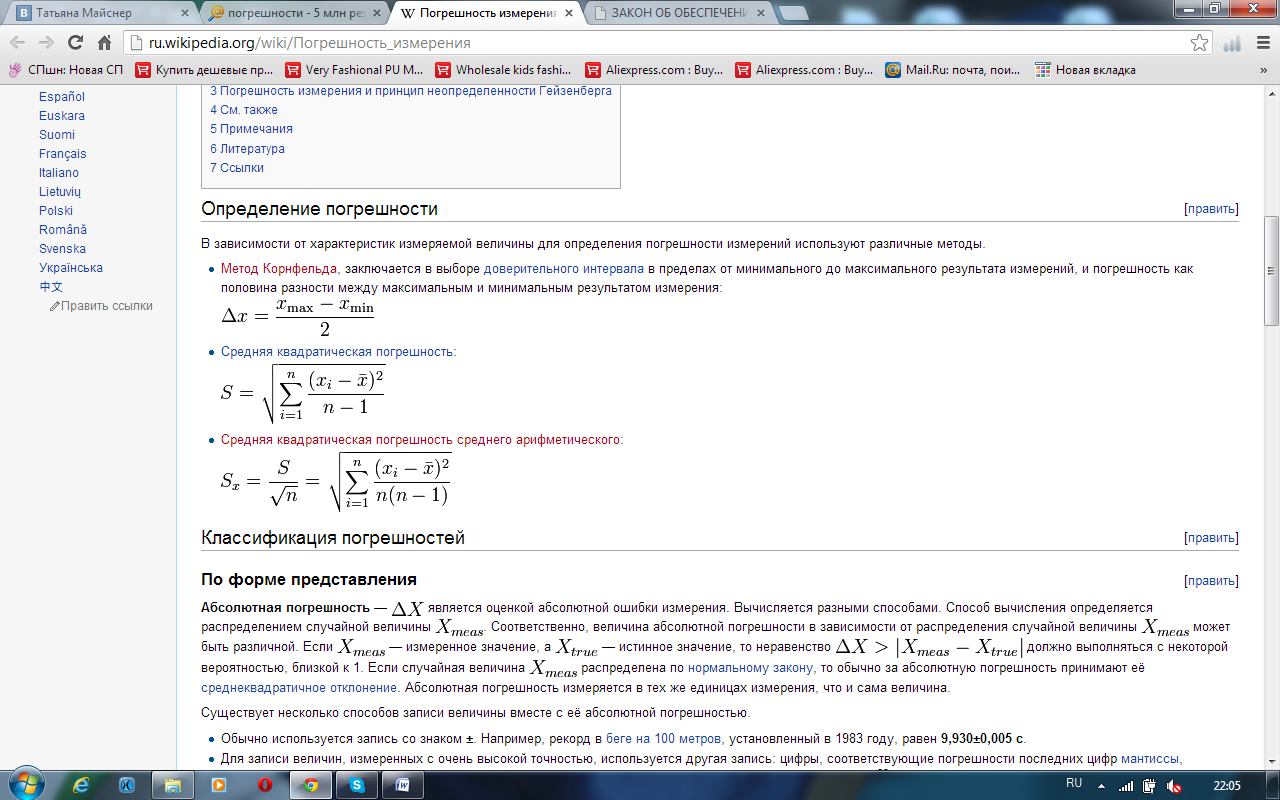Open the signal bars extension icon
The height and width of the screenshot is (800, 1280).
[1231, 43]
